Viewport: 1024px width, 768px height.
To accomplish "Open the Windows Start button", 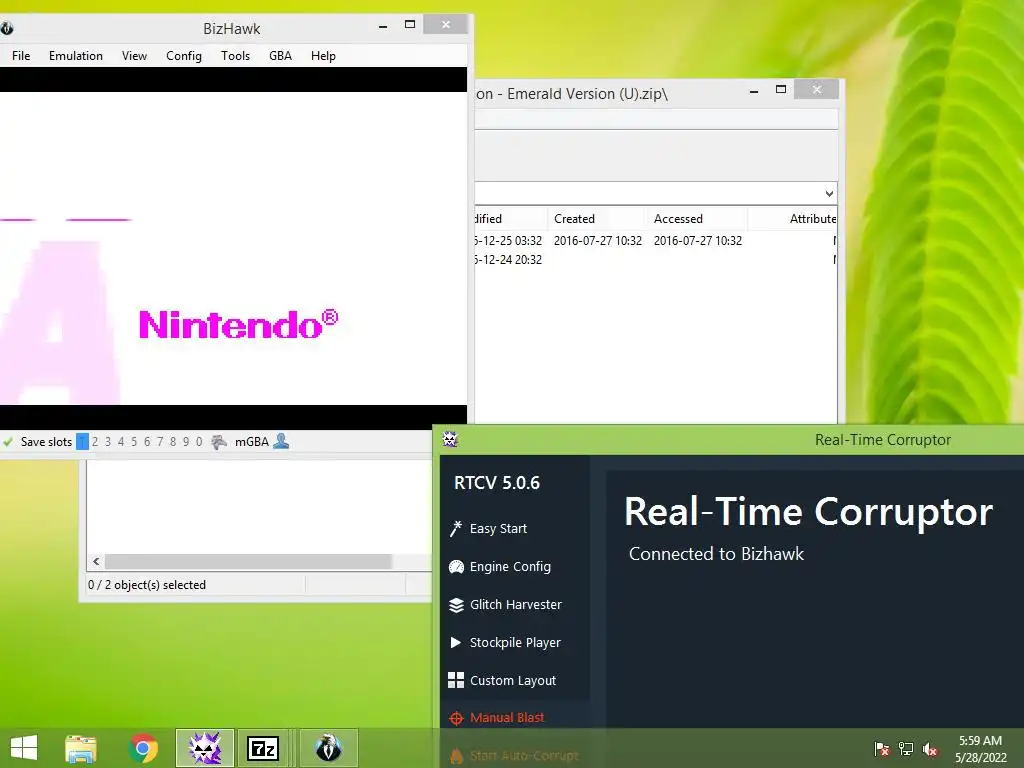I will (x=24, y=748).
